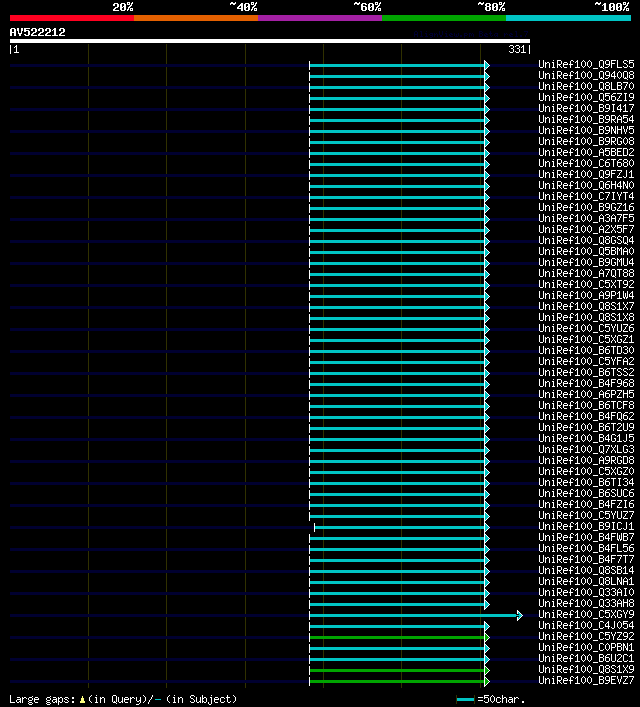Click the arrowhead ending the UniRef100_Q9FLS5 alignment

(x=487, y=65)
